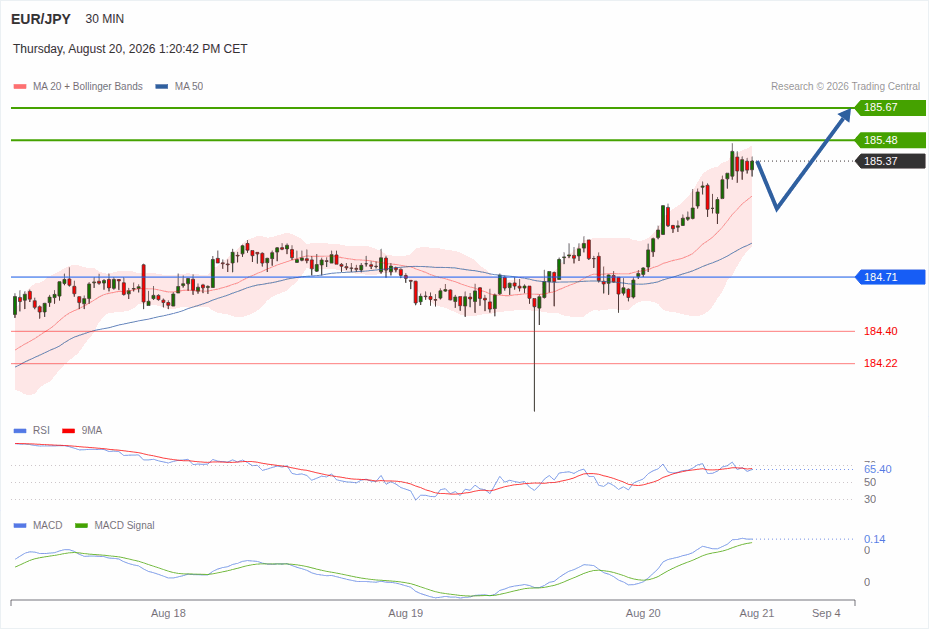This screenshot has height=629, width=929.
Task: Click the EUR/JPY pair title
Action: tap(40, 19)
